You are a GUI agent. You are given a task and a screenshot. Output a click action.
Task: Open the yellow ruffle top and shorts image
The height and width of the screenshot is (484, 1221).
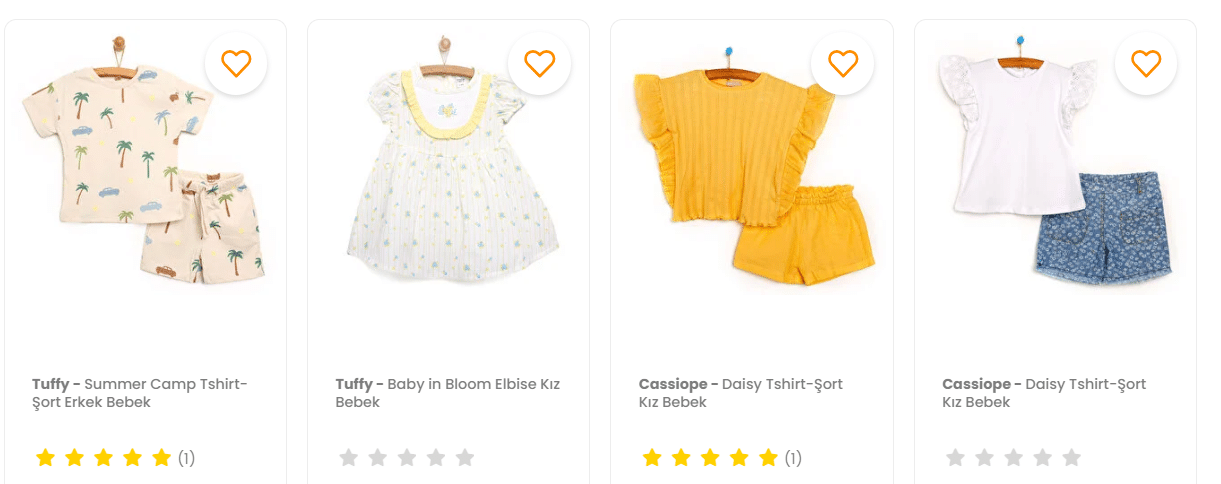[752, 160]
